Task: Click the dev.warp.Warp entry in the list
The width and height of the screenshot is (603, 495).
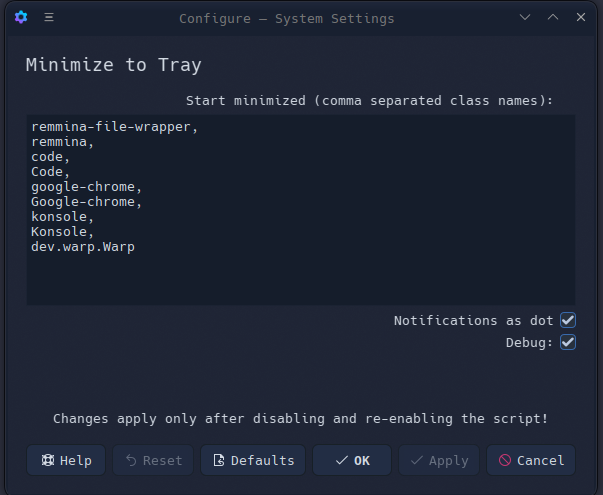Action: click(83, 247)
